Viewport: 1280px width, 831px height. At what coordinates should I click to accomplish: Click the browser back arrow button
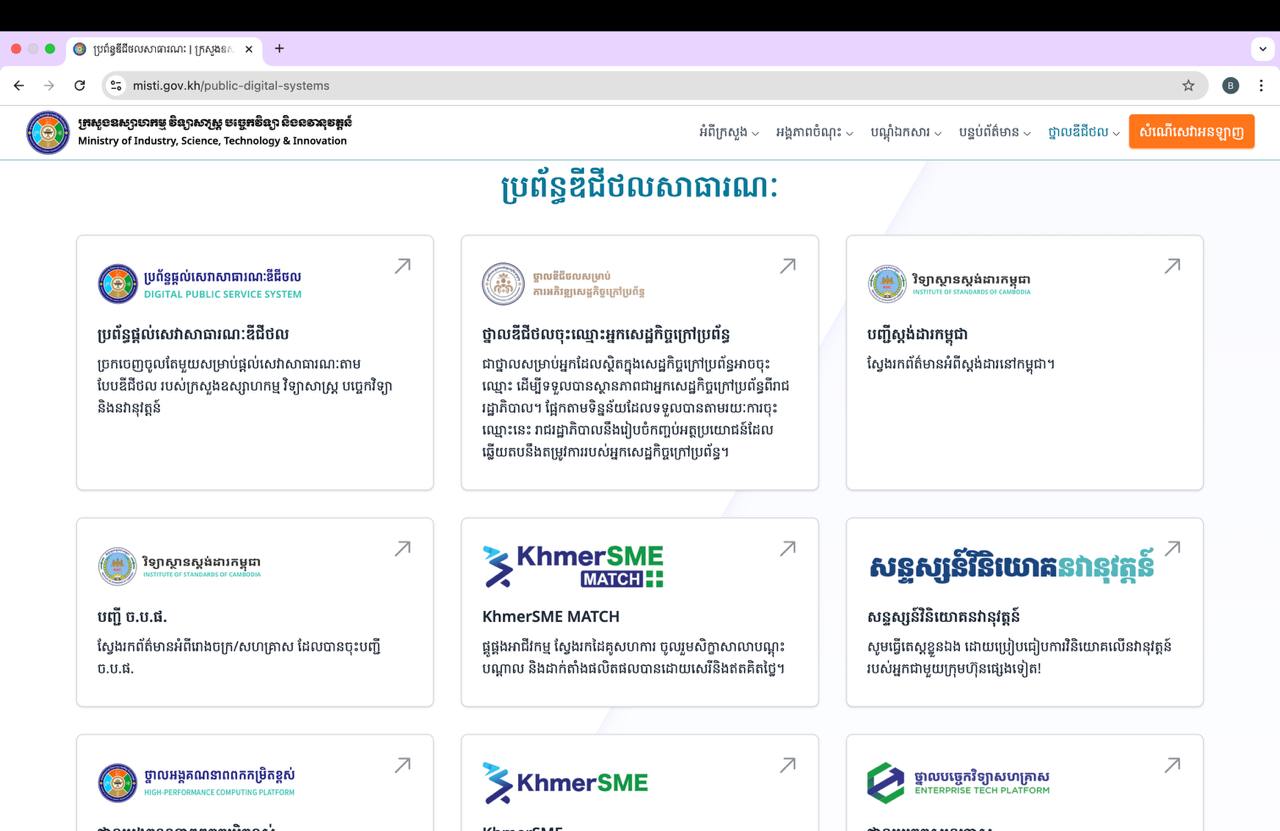(19, 86)
